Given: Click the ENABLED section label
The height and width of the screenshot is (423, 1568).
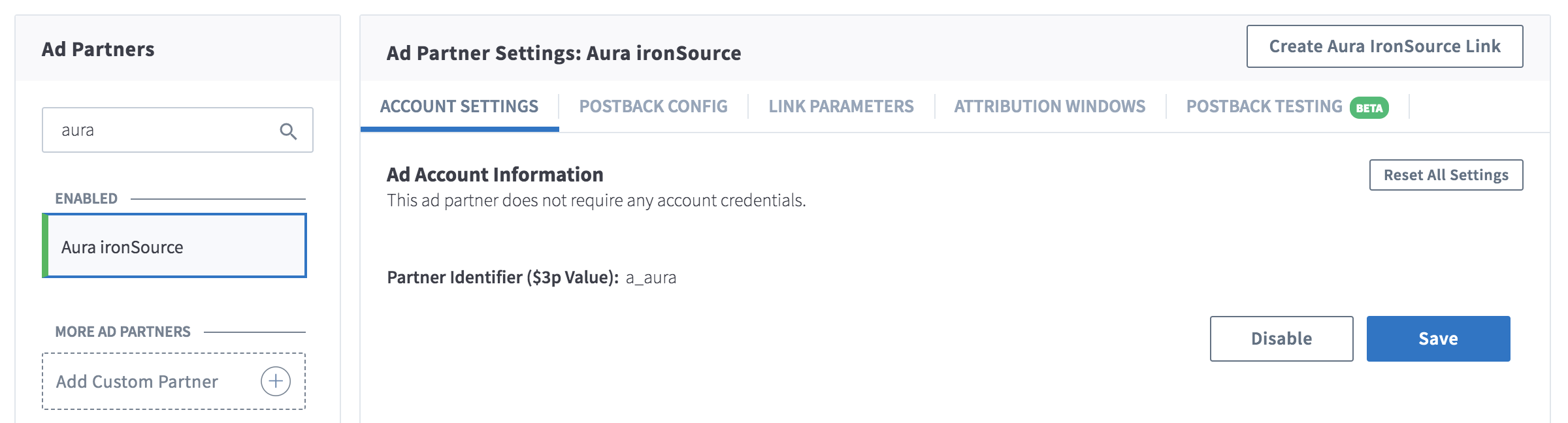Looking at the screenshot, I should 86,198.
